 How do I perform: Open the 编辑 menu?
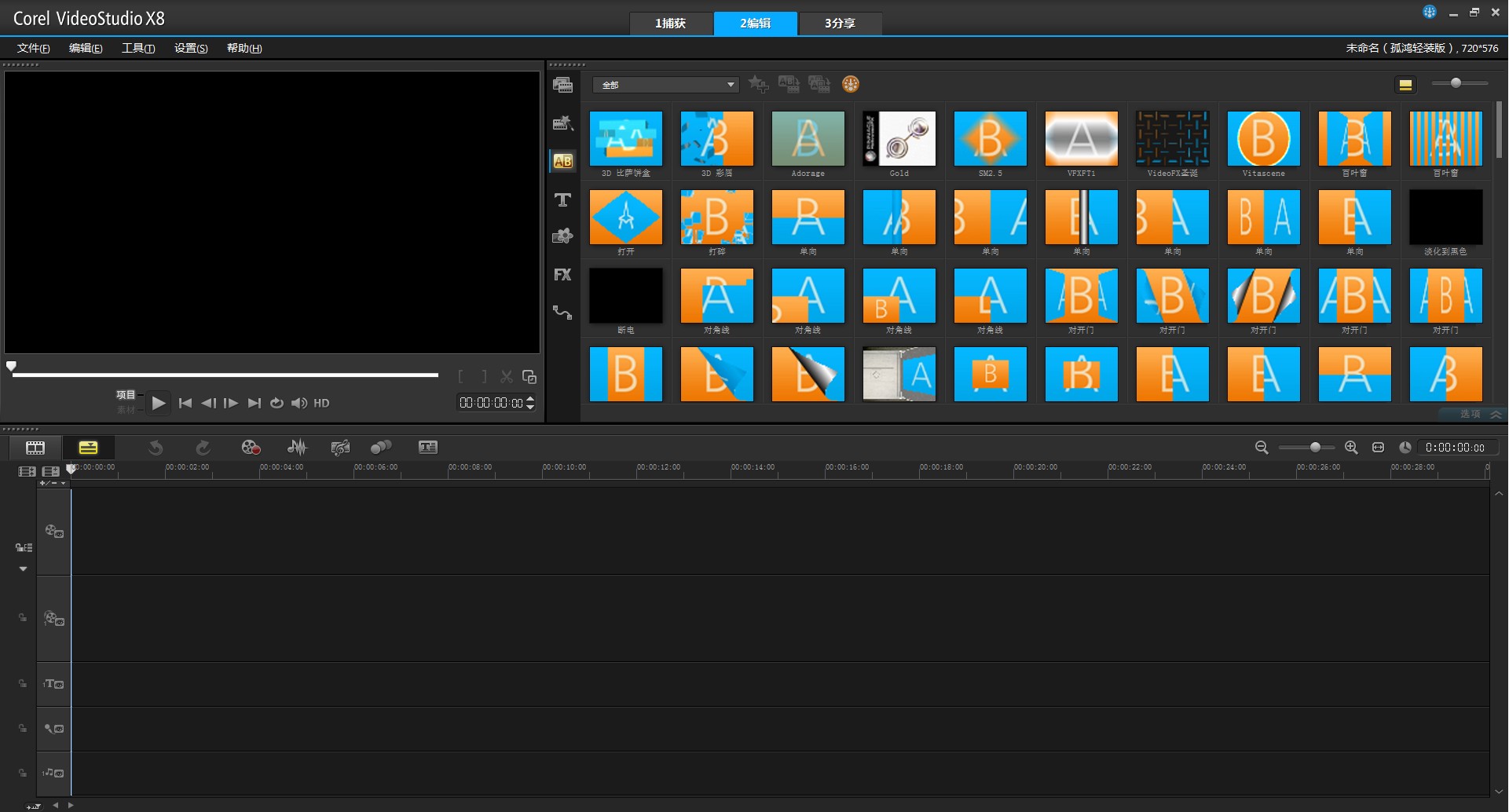tap(86, 48)
